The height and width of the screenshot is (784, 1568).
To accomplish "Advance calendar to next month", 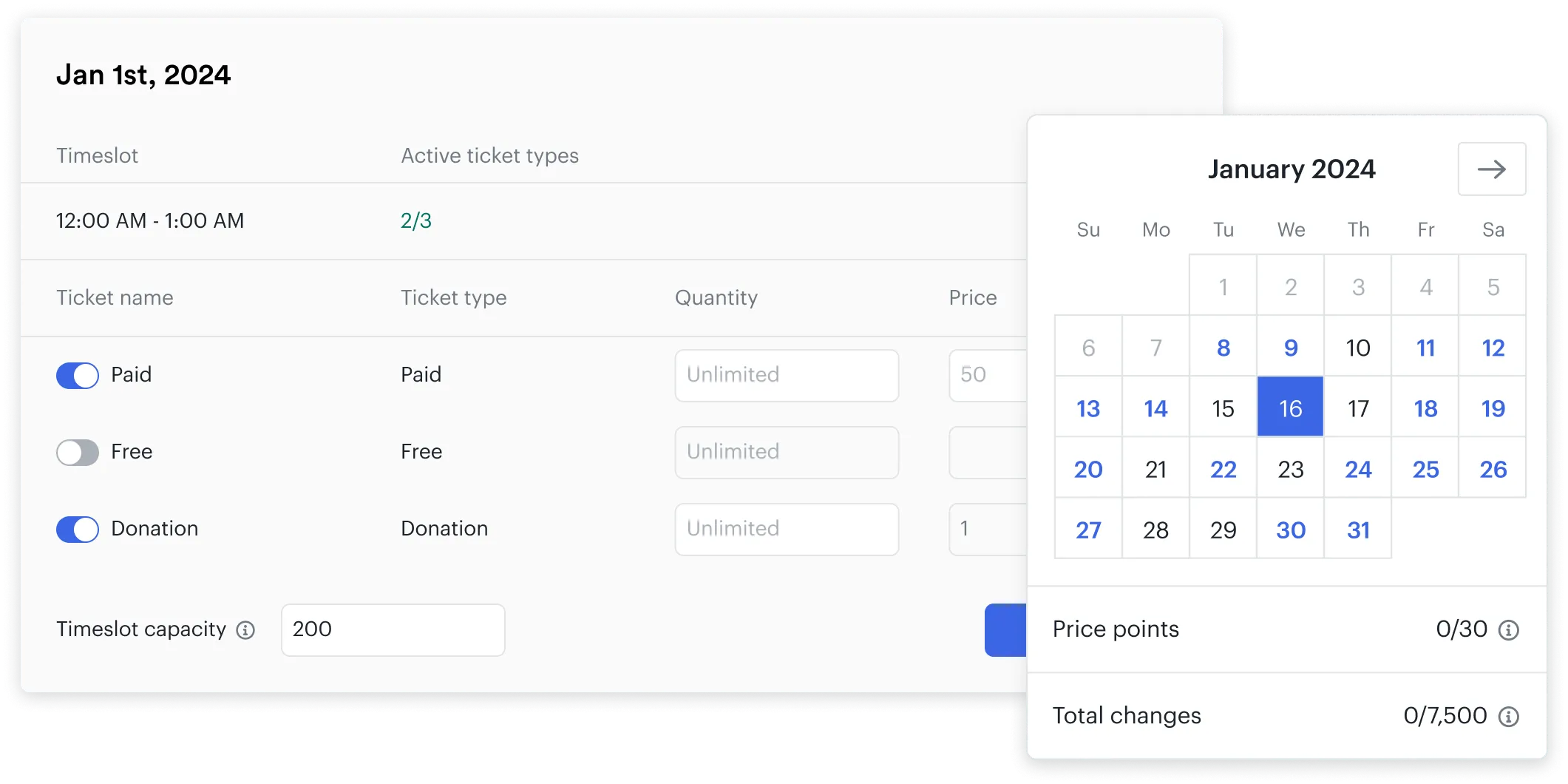I will tap(1492, 169).
